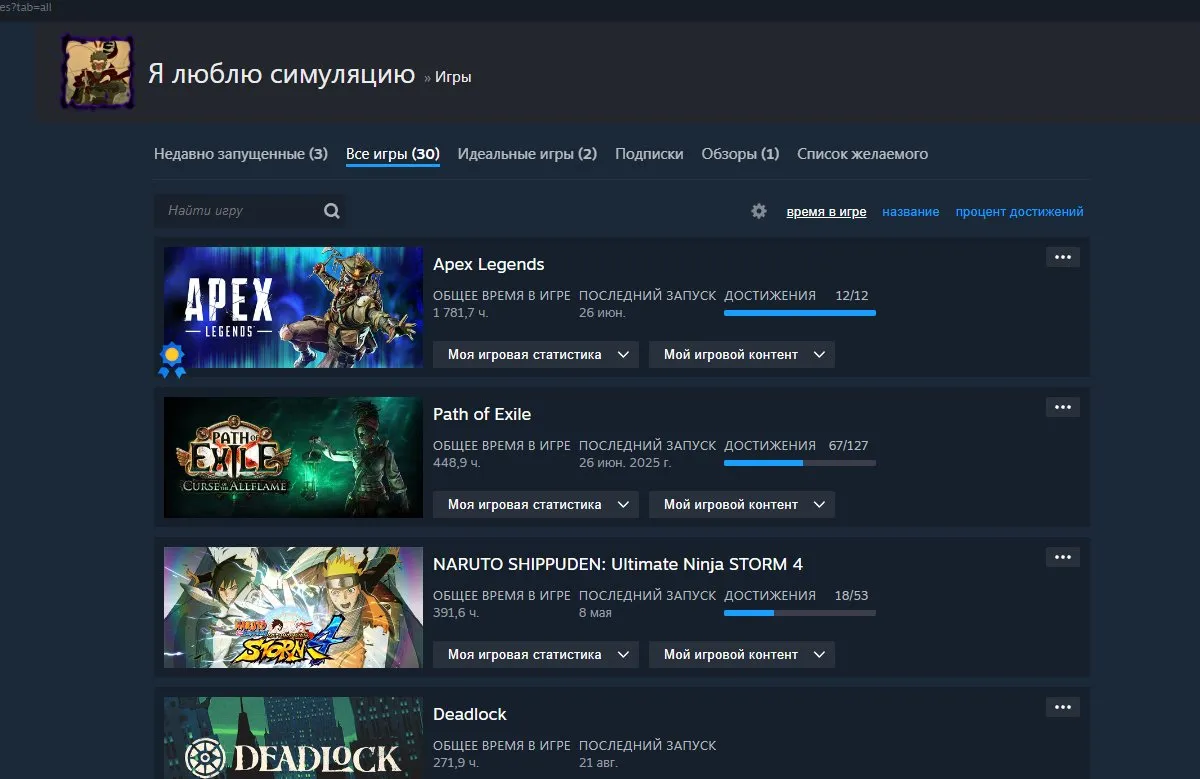Click the search magnifier icon

tap(332, 211)
